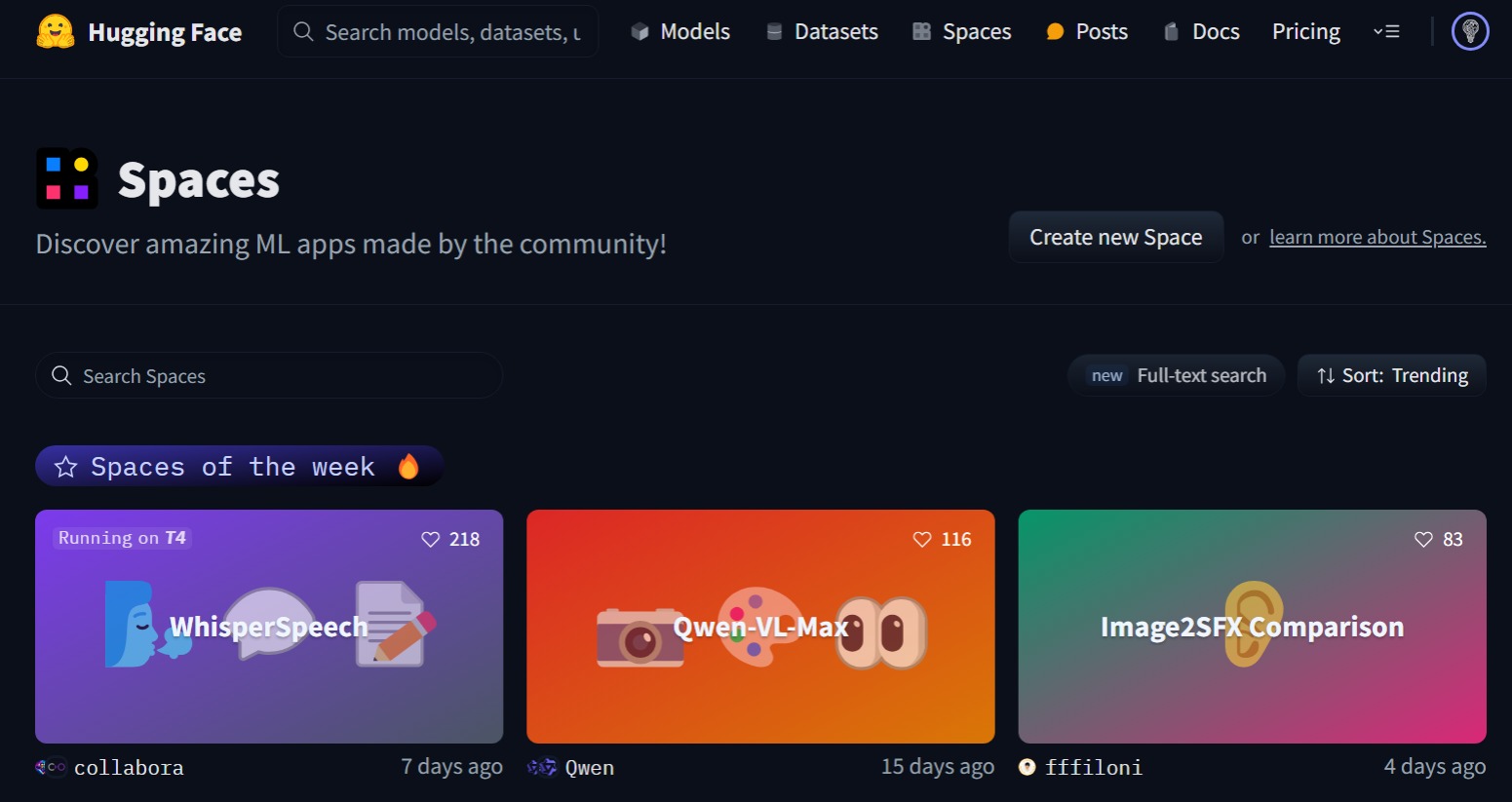The image size is (1512, 802).
Task: Click Posts orange bubble icon
Action: [1055, 32]
